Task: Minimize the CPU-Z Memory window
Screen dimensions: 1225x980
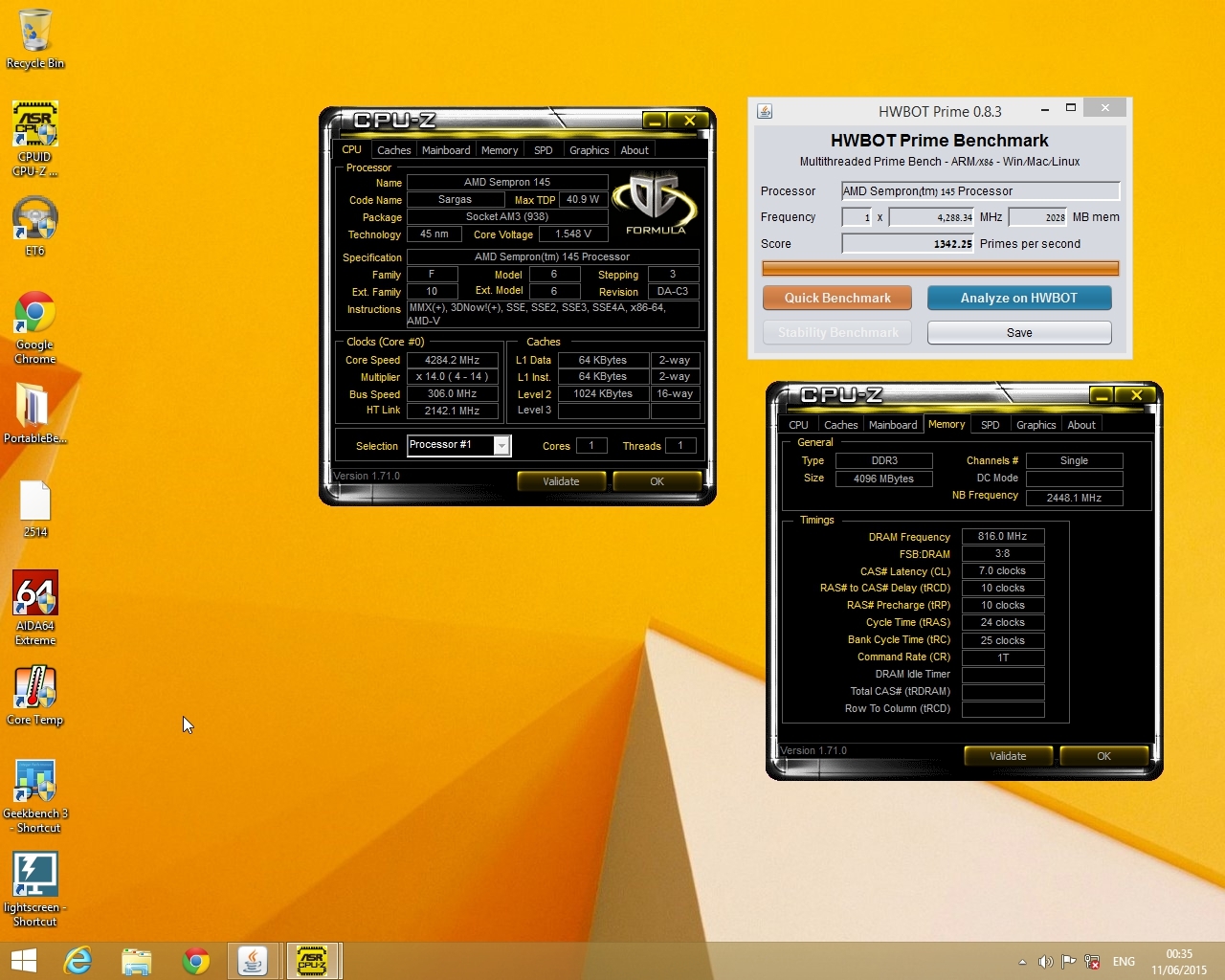Action: [1102, 394]
